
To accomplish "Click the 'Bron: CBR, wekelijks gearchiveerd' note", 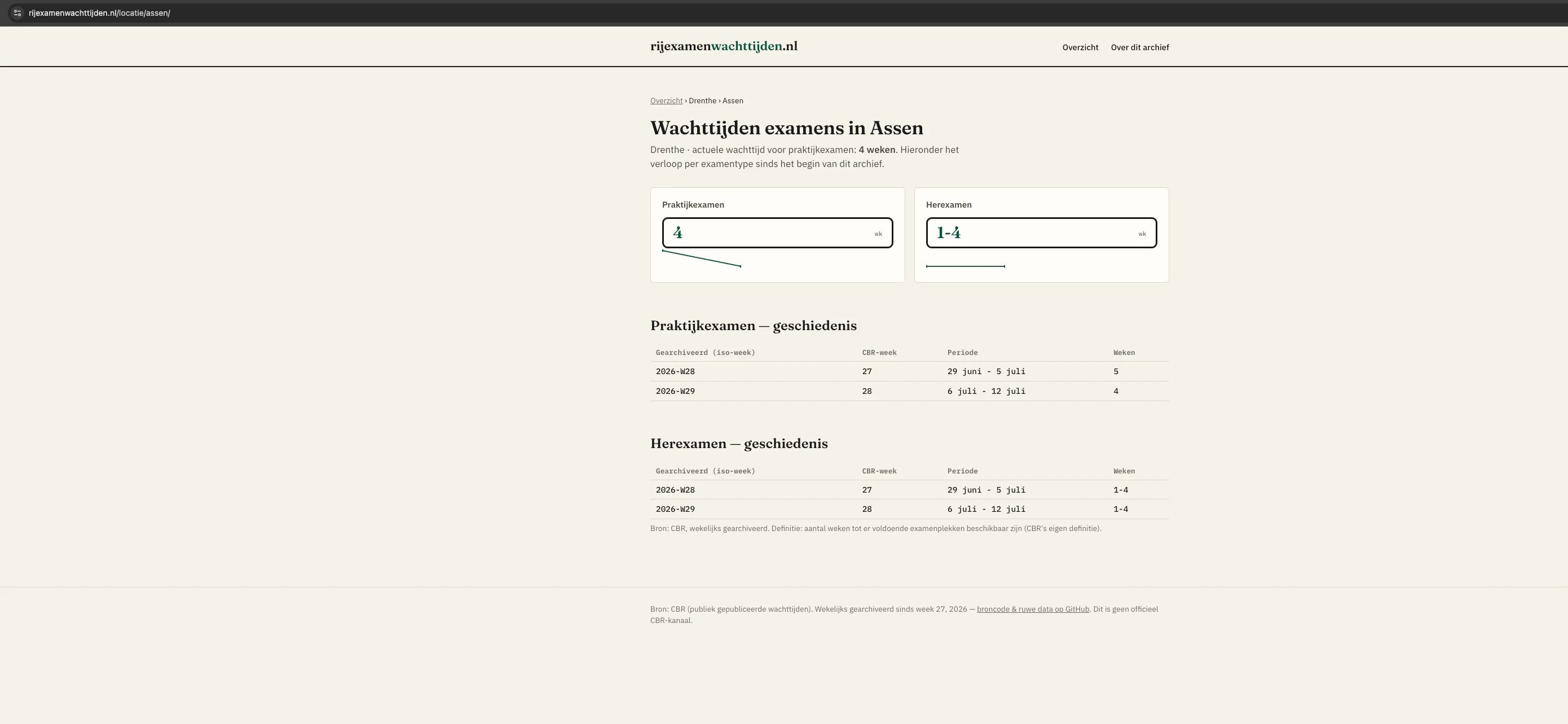I will [876, 529].
